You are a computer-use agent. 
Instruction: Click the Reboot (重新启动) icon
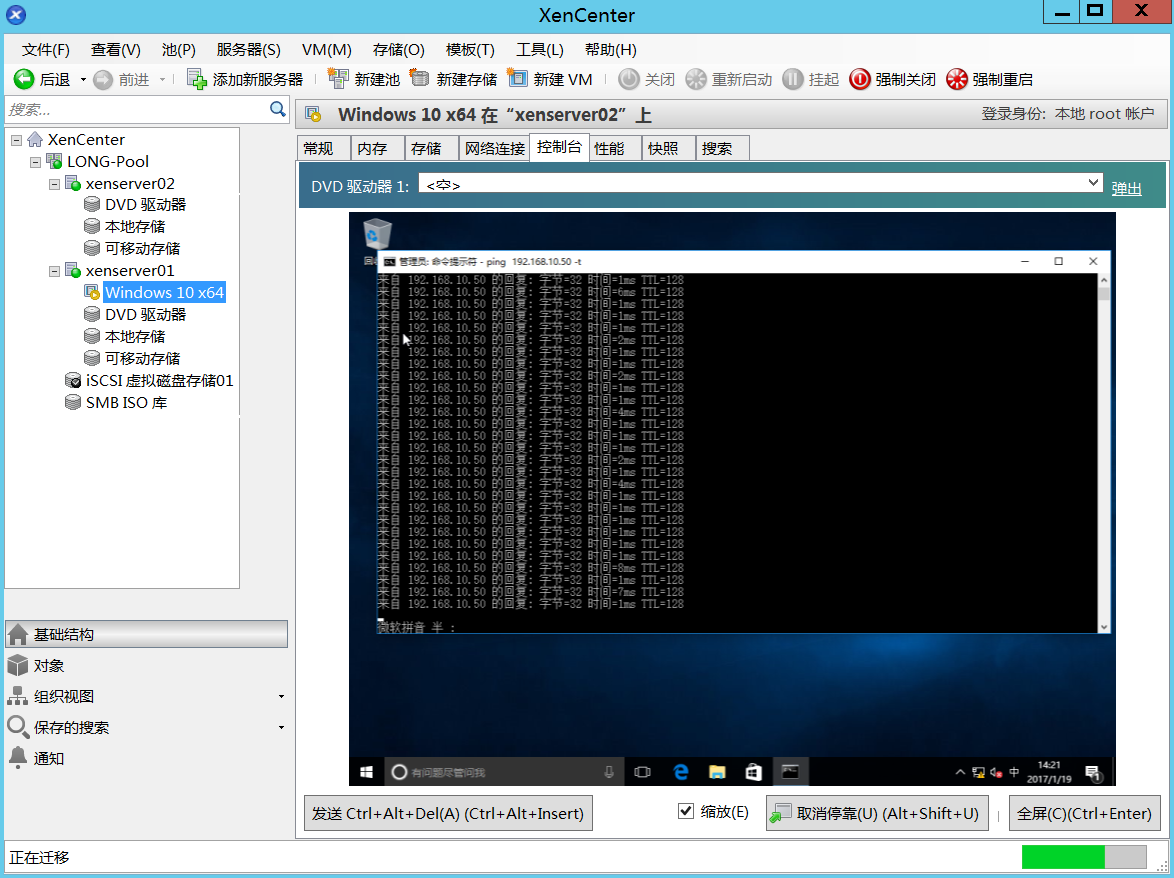pos(696,79)
